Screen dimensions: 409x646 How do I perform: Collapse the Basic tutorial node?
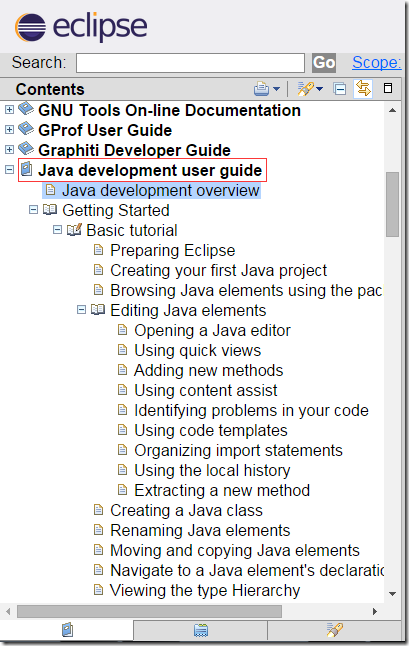tap(57, 229)
